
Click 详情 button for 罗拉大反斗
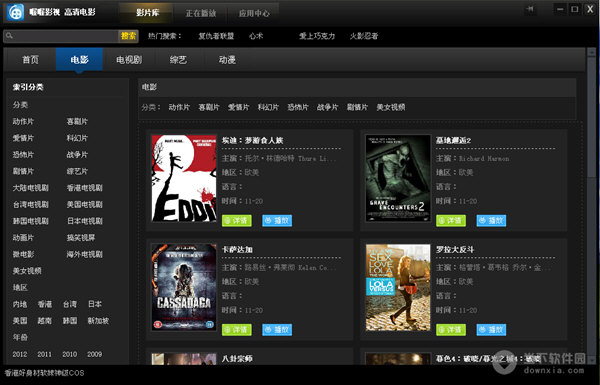click(x=451, y=330)
